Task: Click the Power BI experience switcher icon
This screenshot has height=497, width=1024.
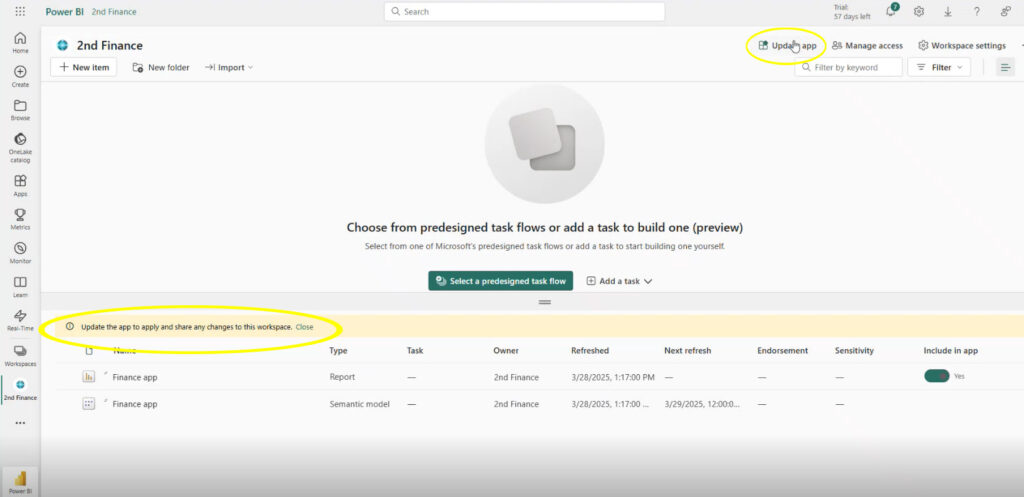Action: point(20,482)
